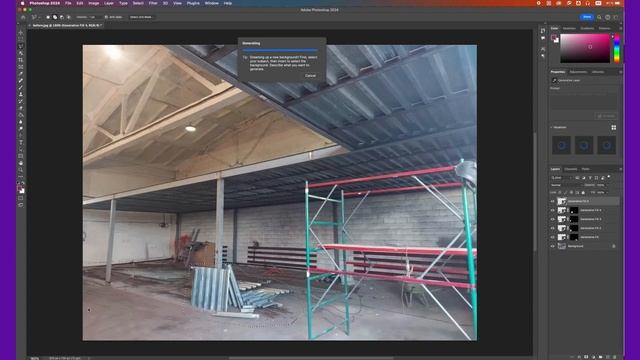Screen dimensions: 640x360
Task: Hide the Generative Fill 2 layer
Action: click(553, 228)
